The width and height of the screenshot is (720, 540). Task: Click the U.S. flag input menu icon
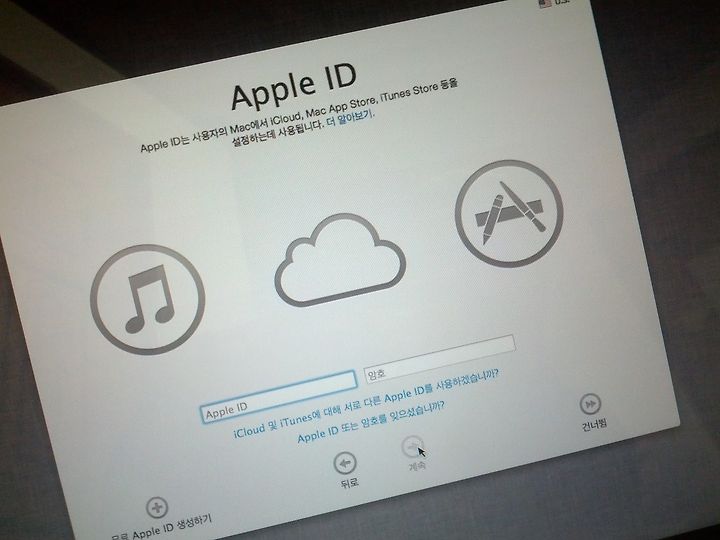545,3
